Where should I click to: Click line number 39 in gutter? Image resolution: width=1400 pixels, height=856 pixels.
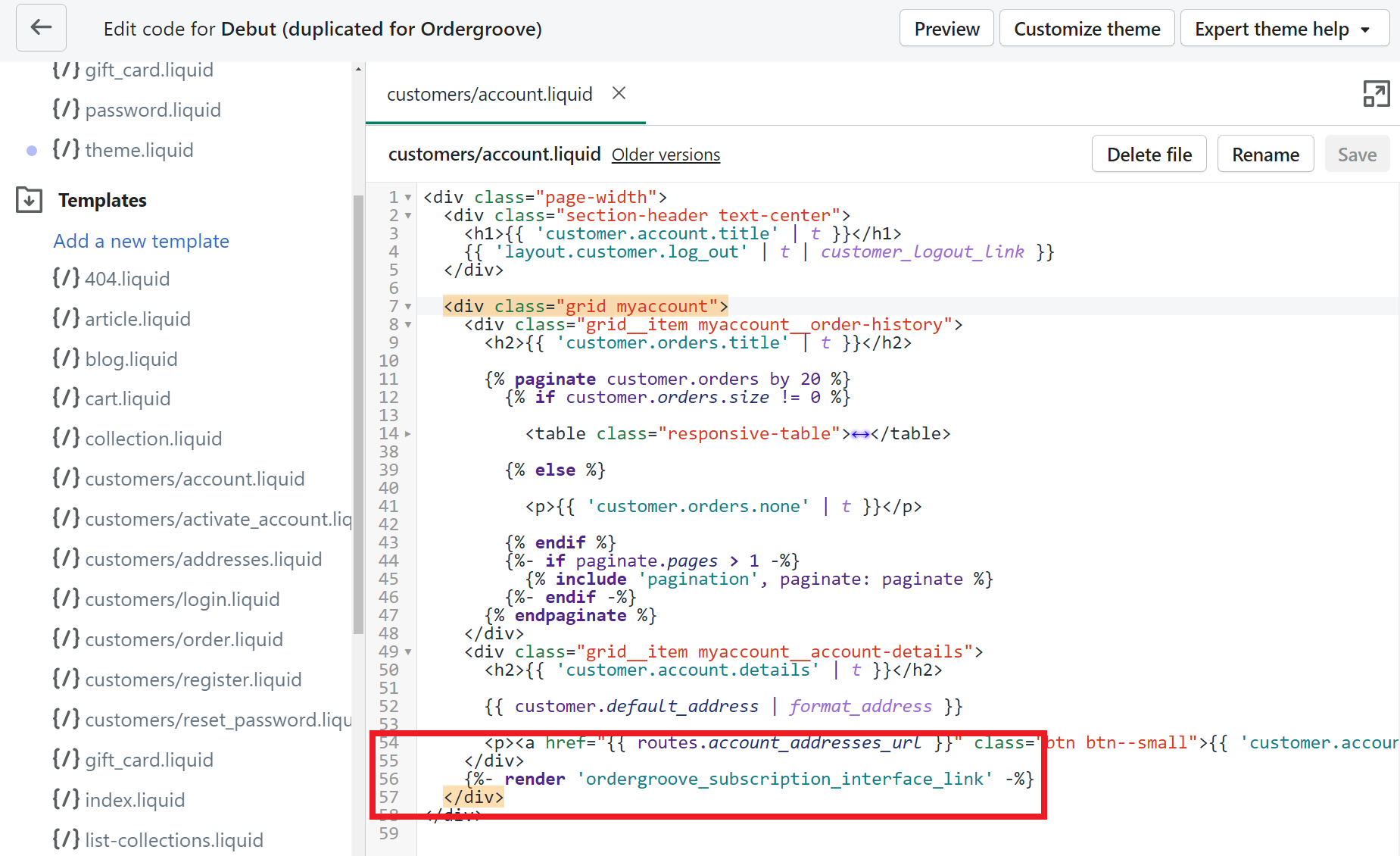(388, 470)
